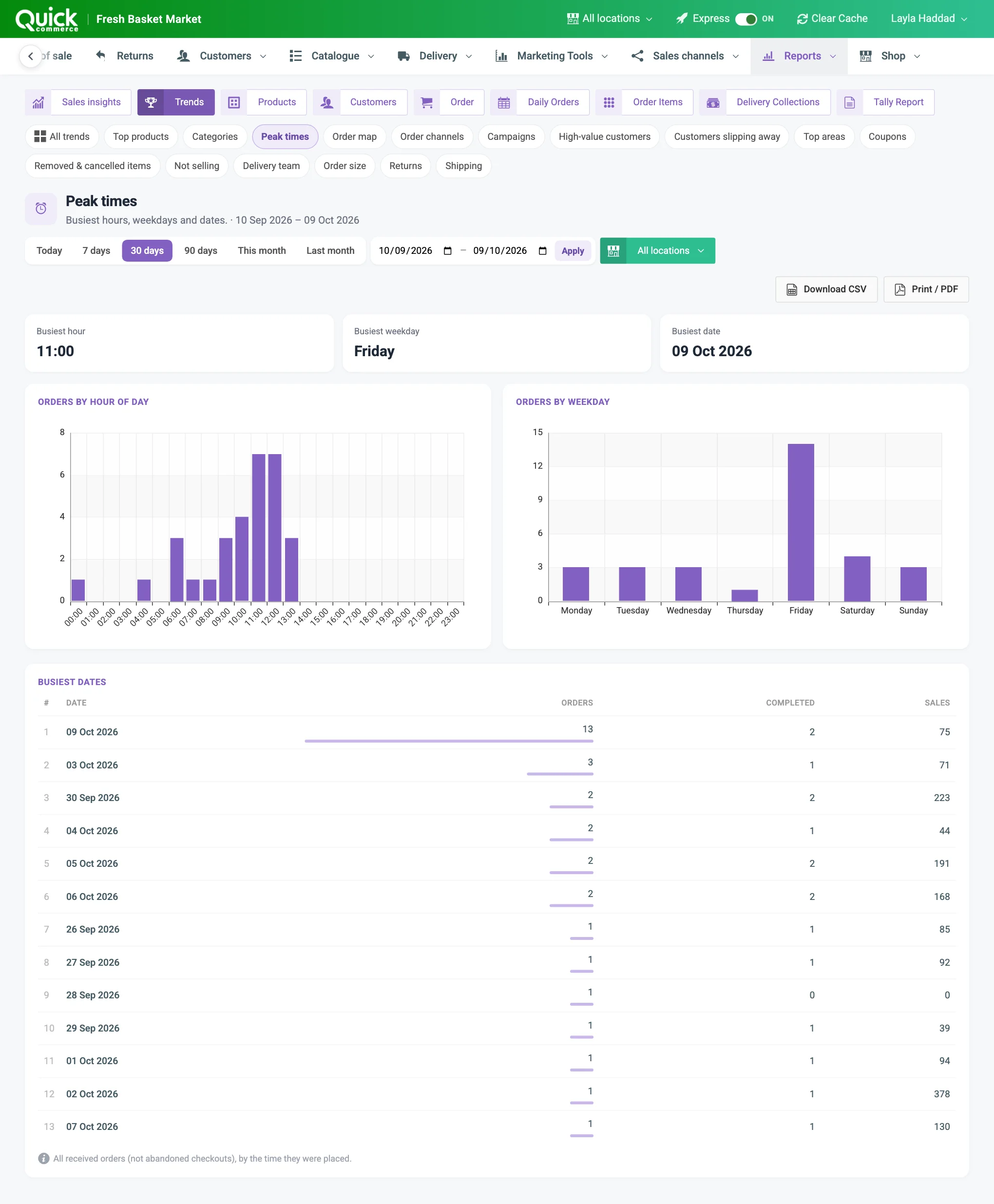Switch to the Top products trend
Image resolution: width=994 pixels, height=1204 pixels.
pyautogui.click(x=141, y=137)
